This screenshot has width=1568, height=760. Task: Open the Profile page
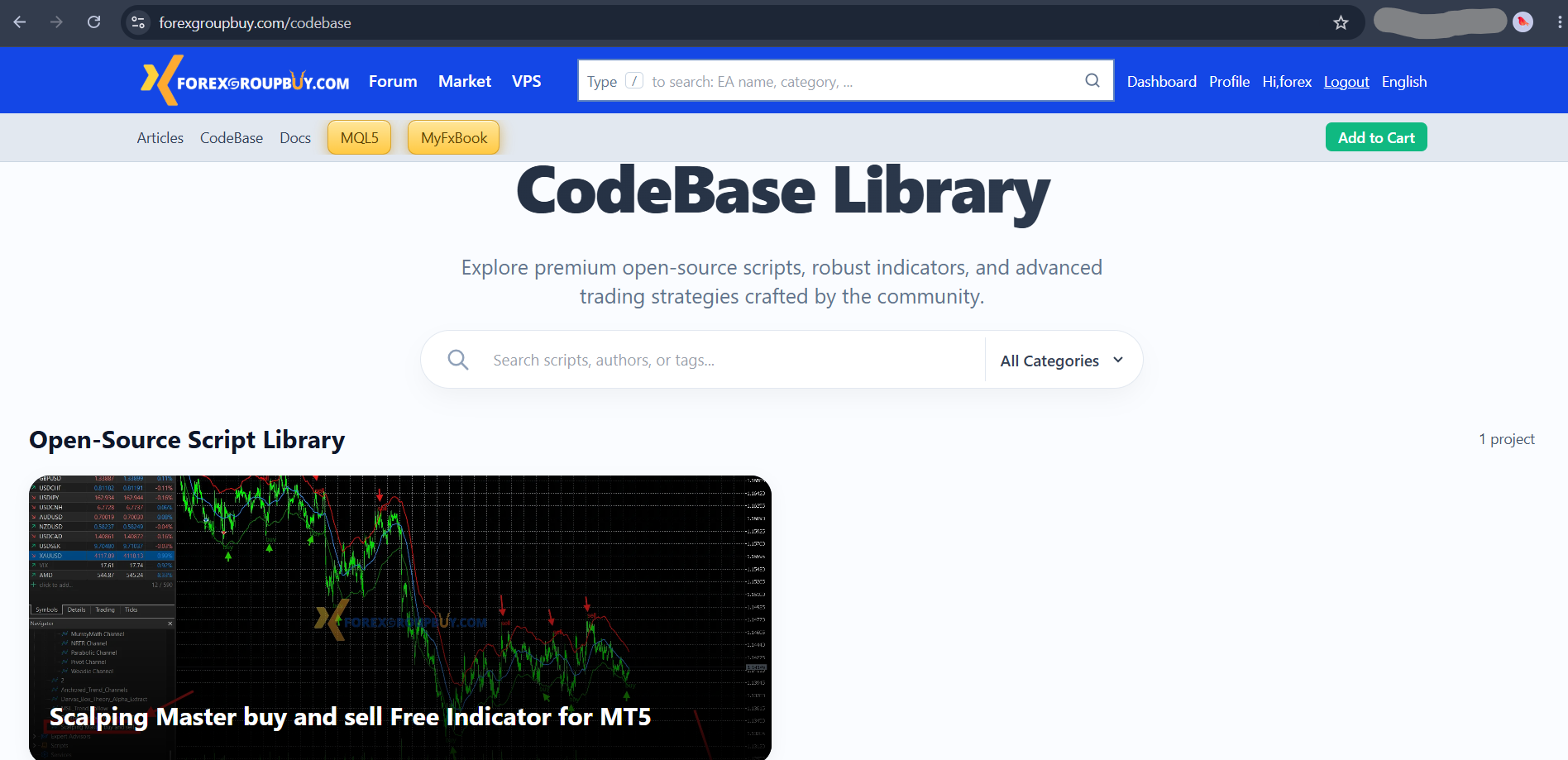point(1229,81)
